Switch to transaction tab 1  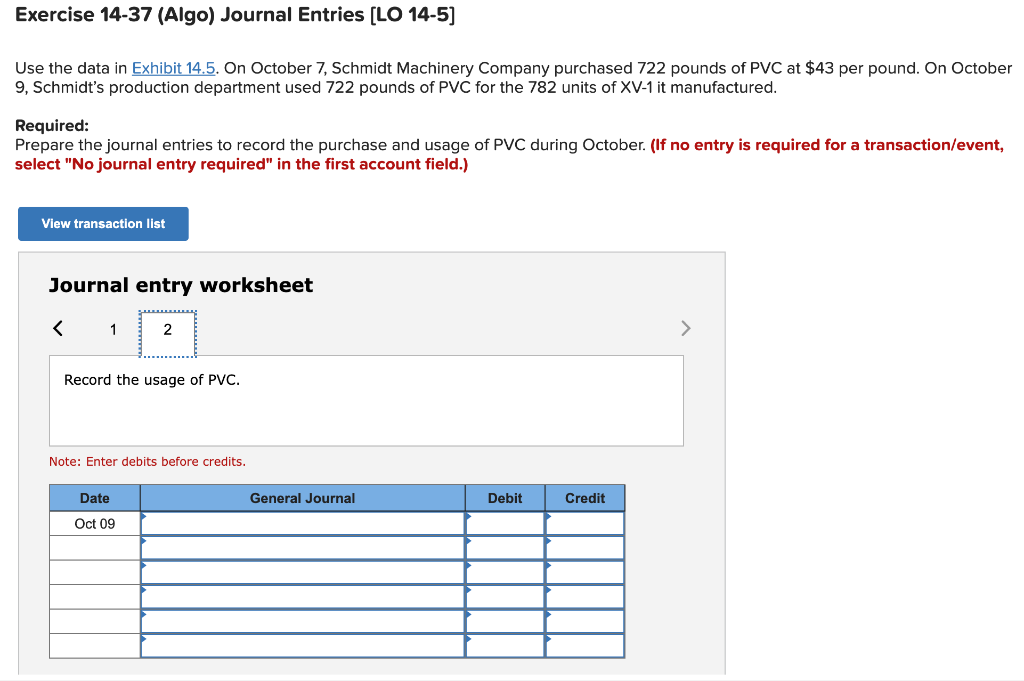pos(112,329)
